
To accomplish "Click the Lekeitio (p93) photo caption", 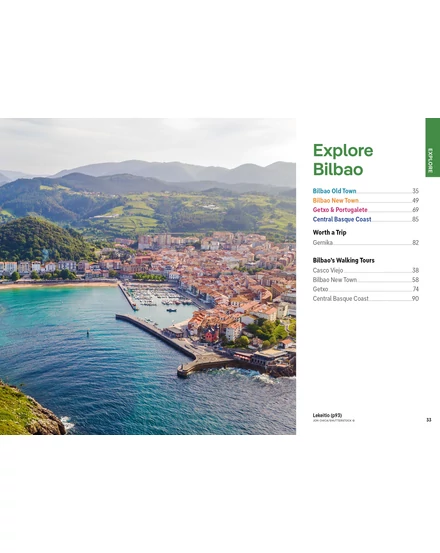I will click(327, 415).
